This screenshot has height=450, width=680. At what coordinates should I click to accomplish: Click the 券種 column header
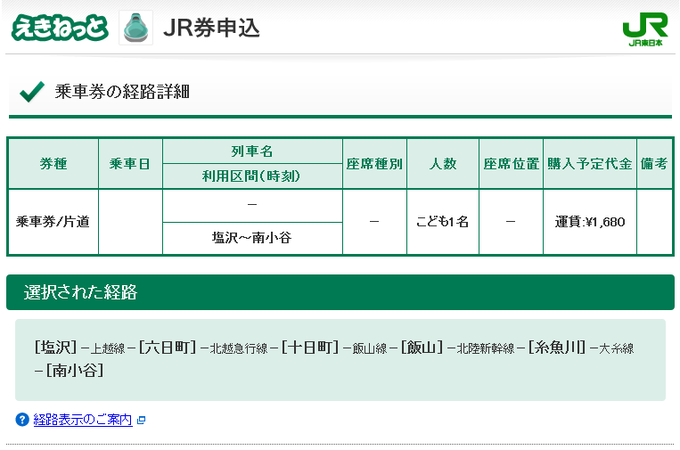[53, 164]
